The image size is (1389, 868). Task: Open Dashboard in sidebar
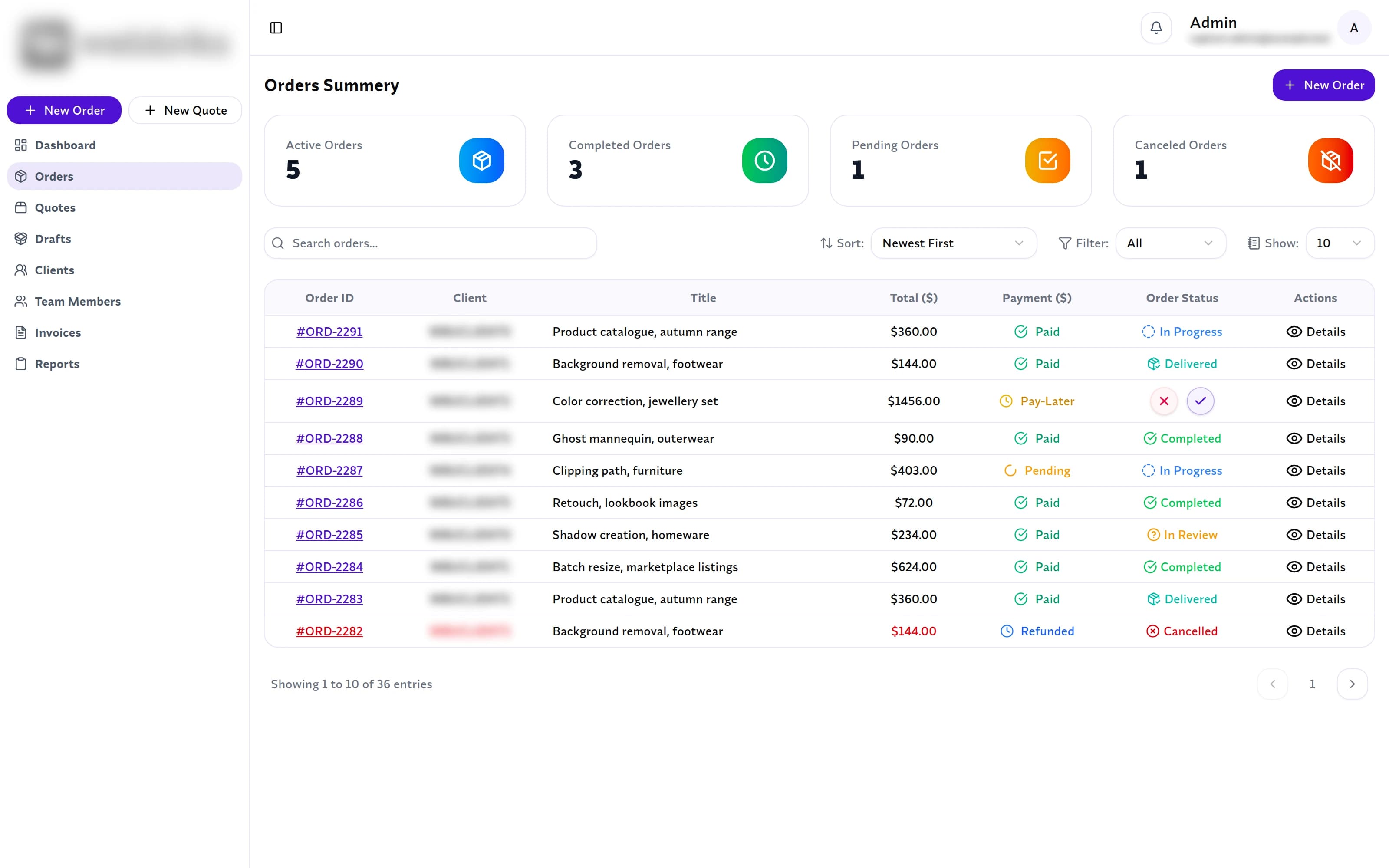tap(125, 145)
